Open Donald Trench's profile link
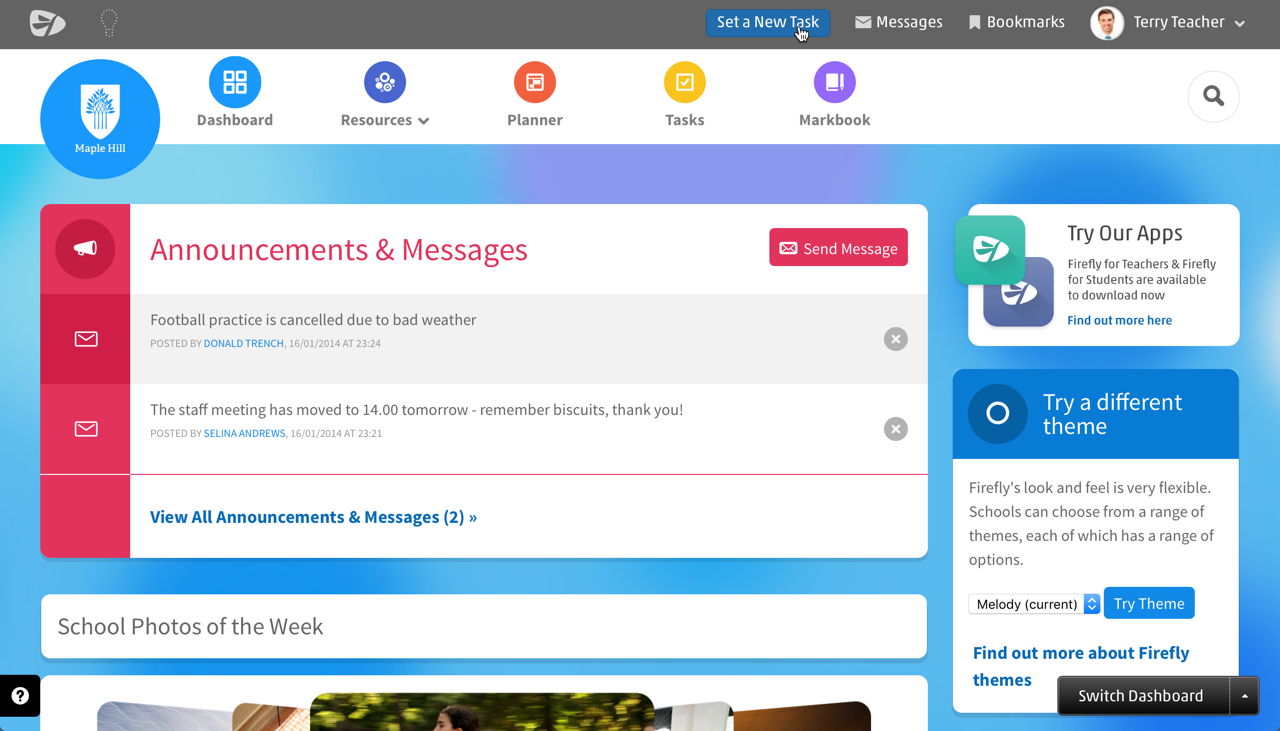 coord(244,343)
